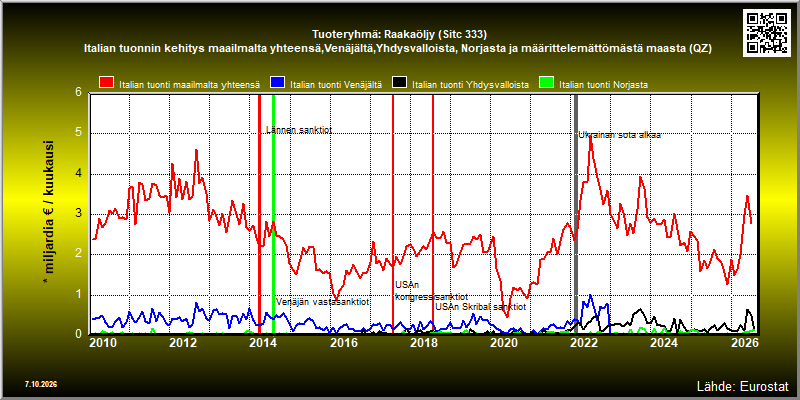Click the x-axis label 2026
The image size is (800, 400).
click(x=745, y=344)
